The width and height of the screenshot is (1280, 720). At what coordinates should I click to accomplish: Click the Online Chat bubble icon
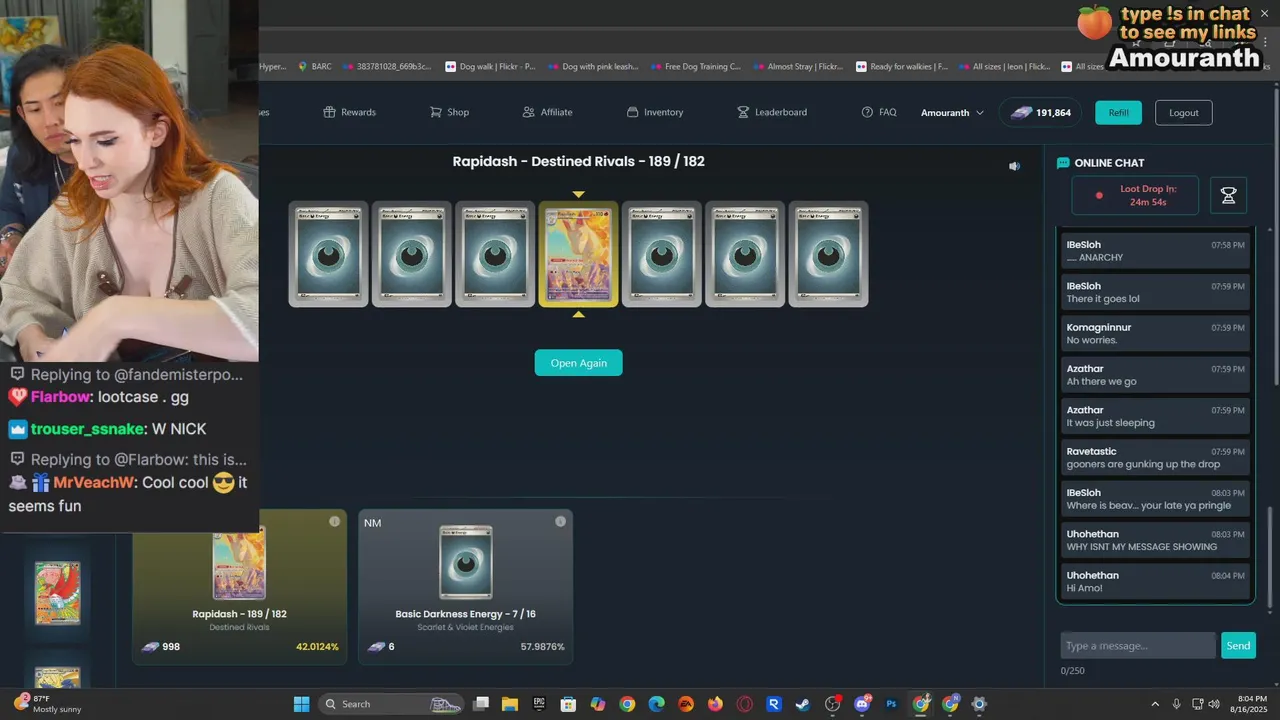point(1063,163)
